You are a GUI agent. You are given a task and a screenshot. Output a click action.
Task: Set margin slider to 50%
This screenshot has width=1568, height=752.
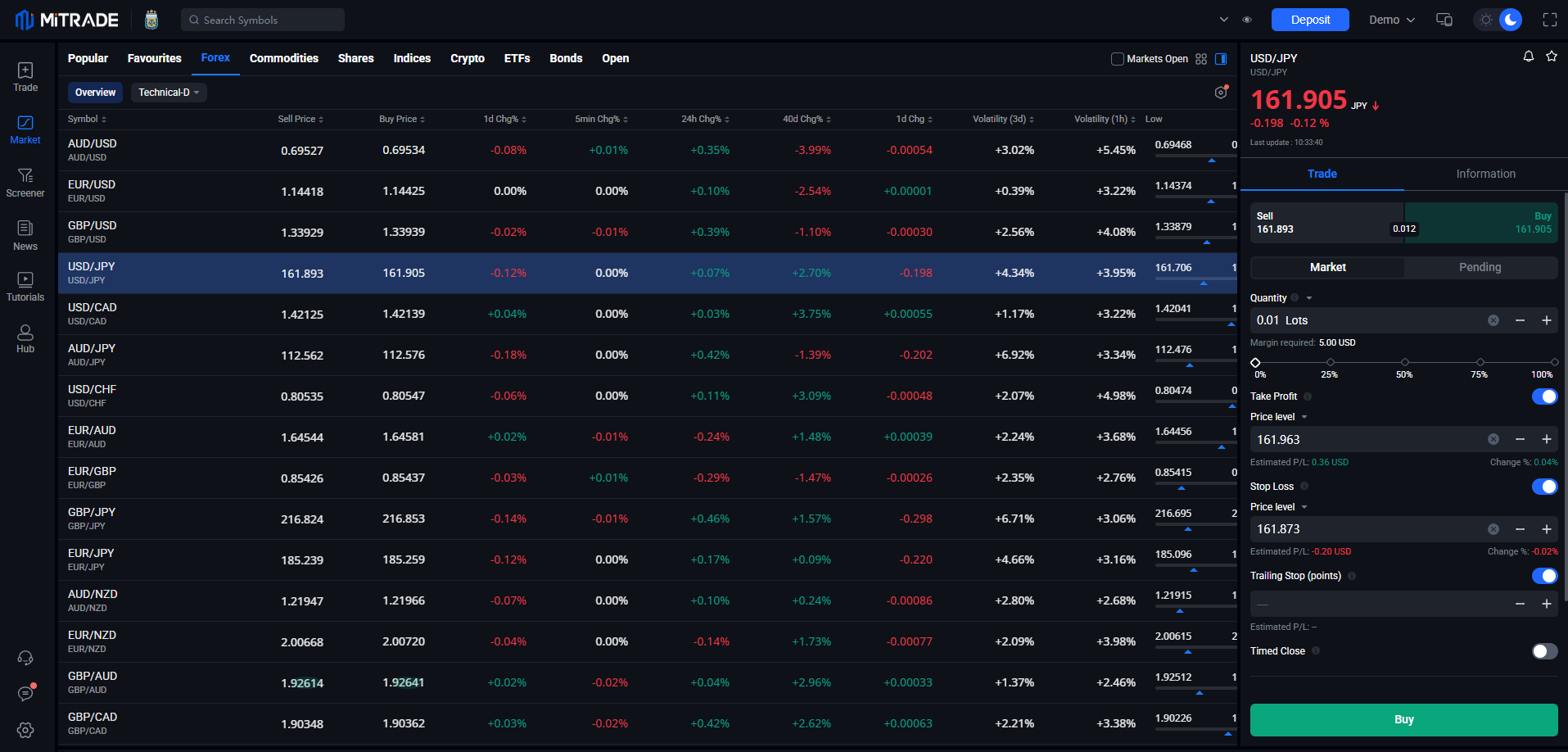(x=1405, y=362)
